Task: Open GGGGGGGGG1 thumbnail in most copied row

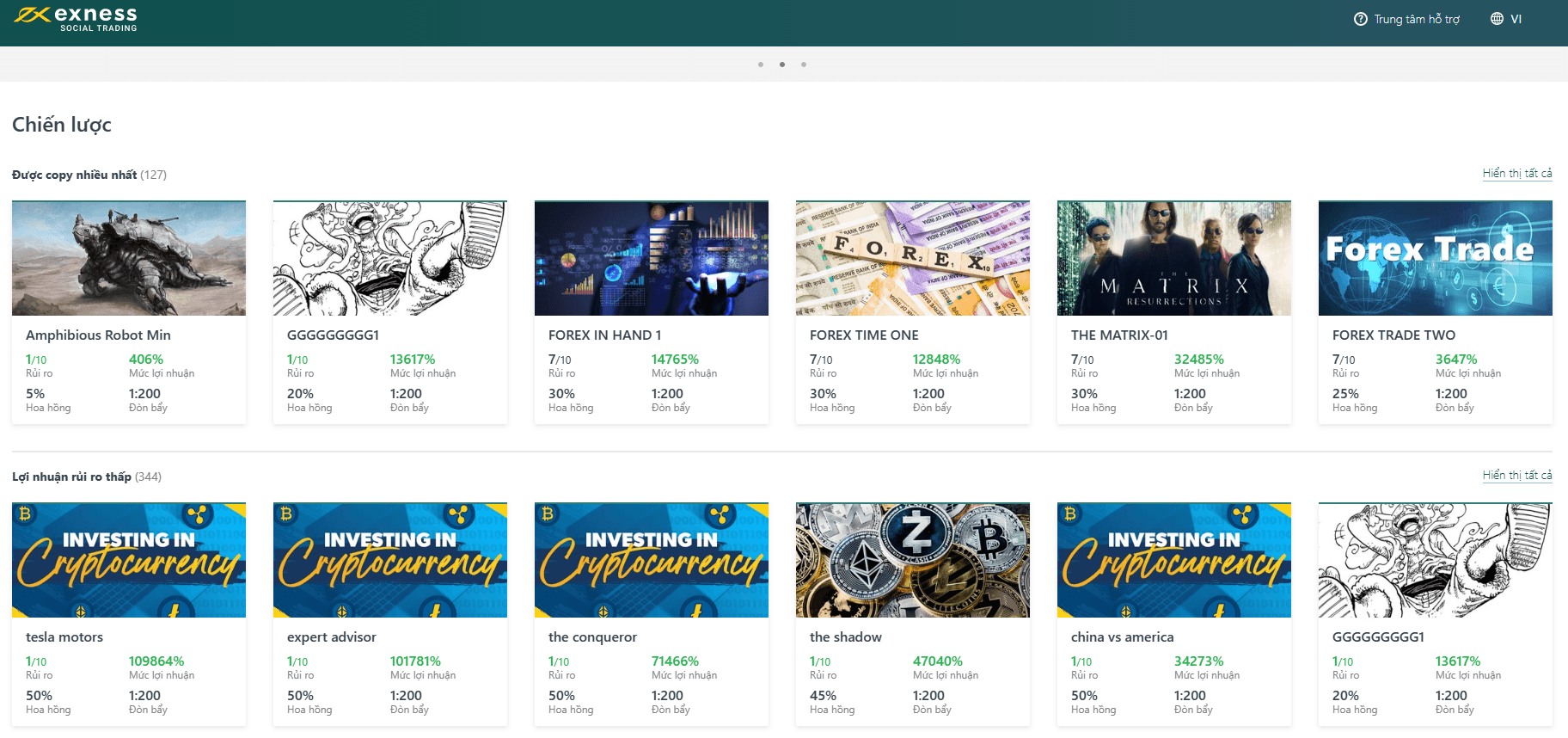Action: (x=390, y=258)
